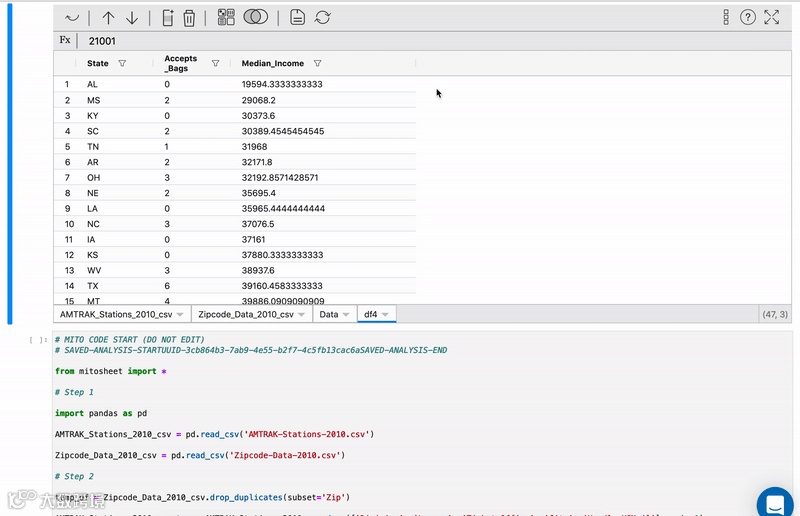Click the blue active cell indicator bar
The height and width of the screenshot is (516, 800).
(9, 163)
